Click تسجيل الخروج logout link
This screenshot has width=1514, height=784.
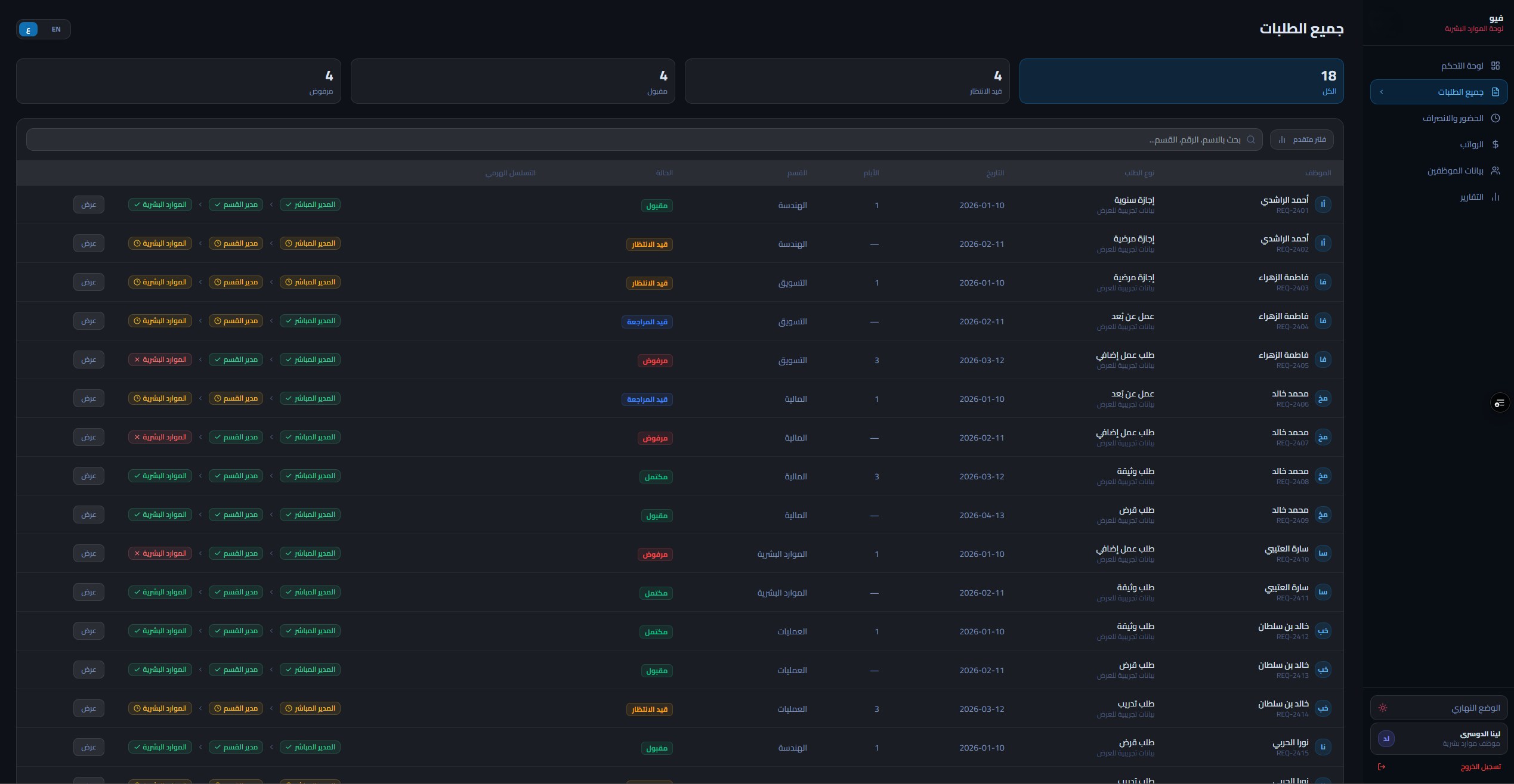1479,767
